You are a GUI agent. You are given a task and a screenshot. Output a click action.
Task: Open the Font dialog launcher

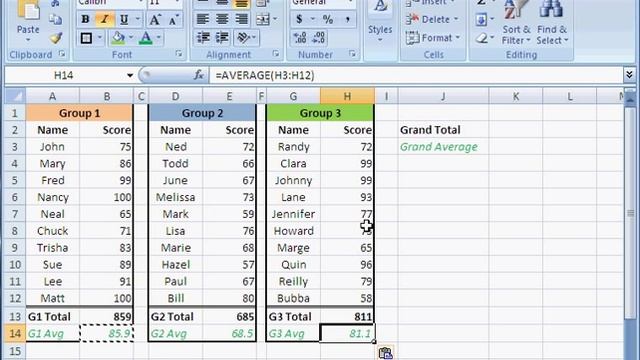pos(179,54)
